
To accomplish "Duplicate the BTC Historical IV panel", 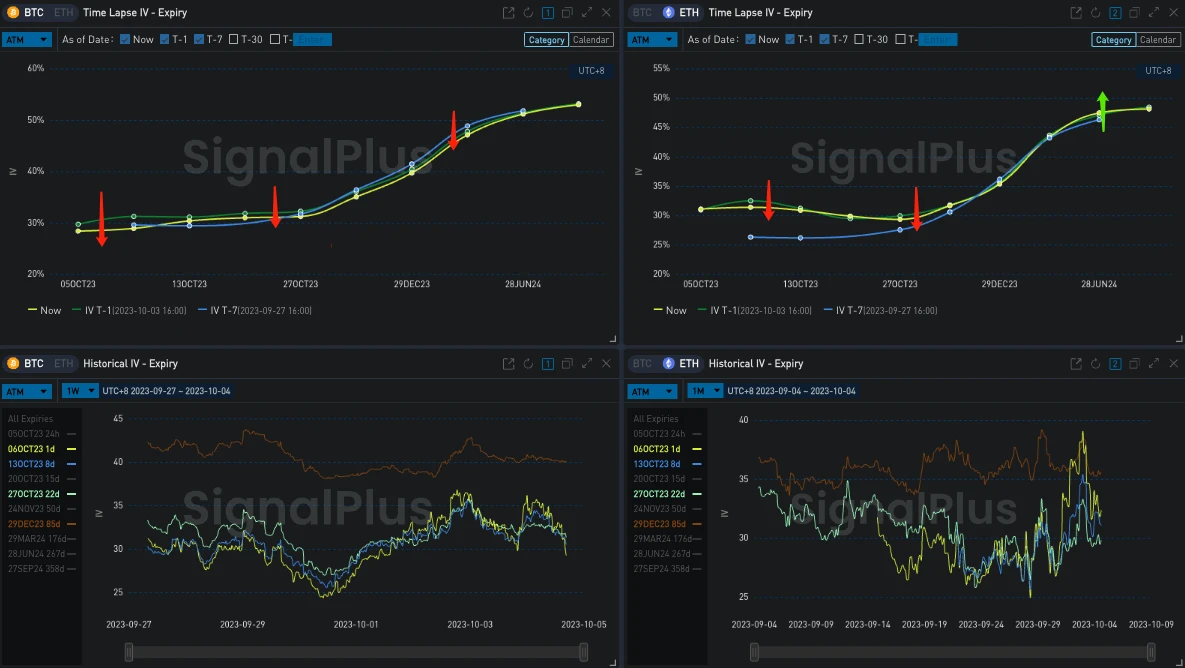I will click(567, 363).
